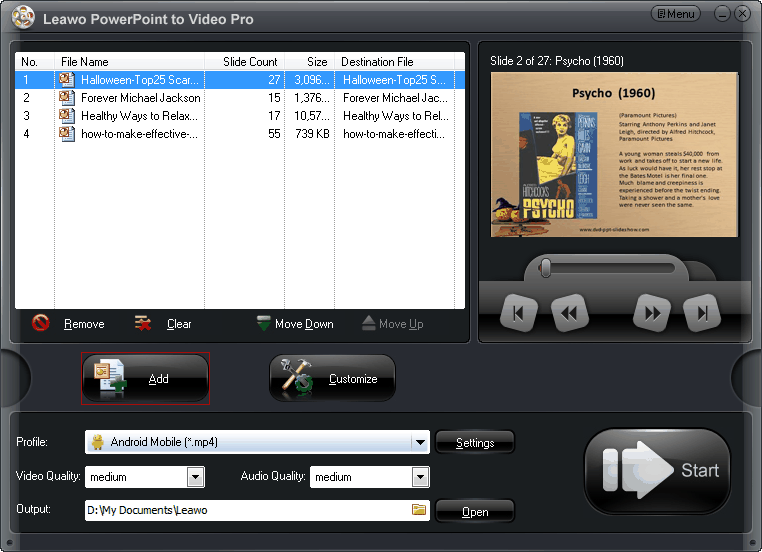Click the slide count cell 15
Viewport: 762px width, 552px height.
pos(274,98)
